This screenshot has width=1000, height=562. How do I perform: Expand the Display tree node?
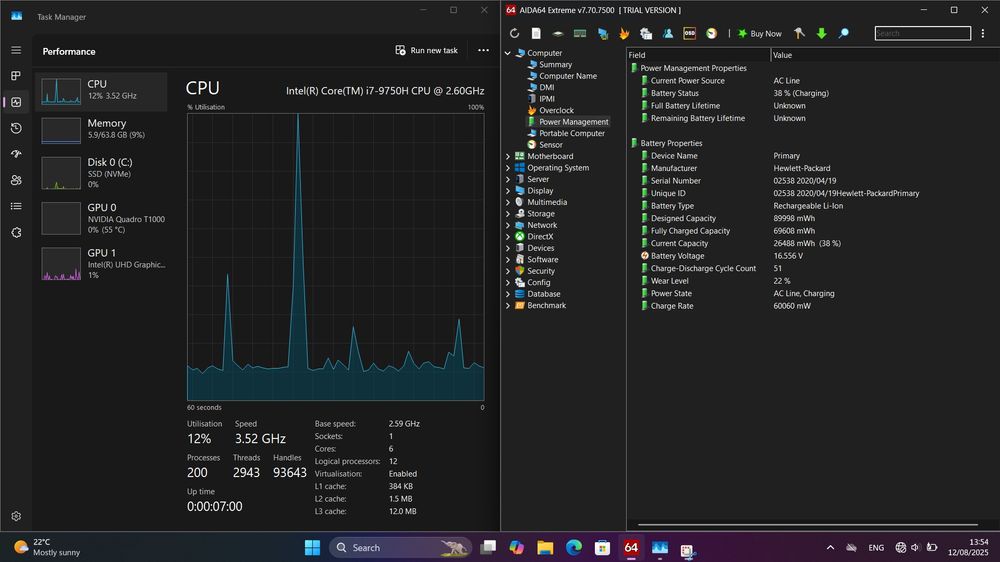tap(508, 191)
